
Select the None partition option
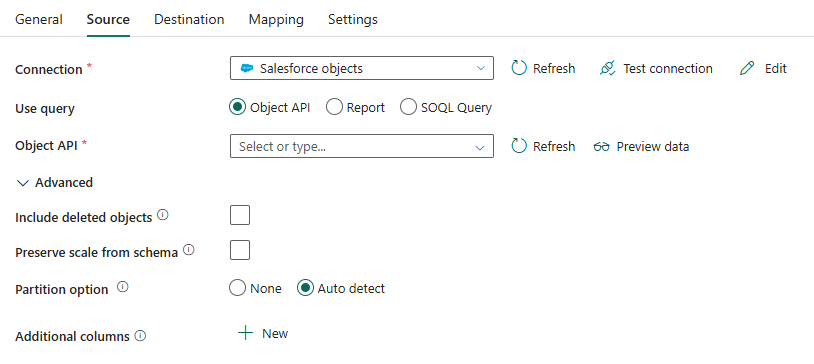point(237,288)
